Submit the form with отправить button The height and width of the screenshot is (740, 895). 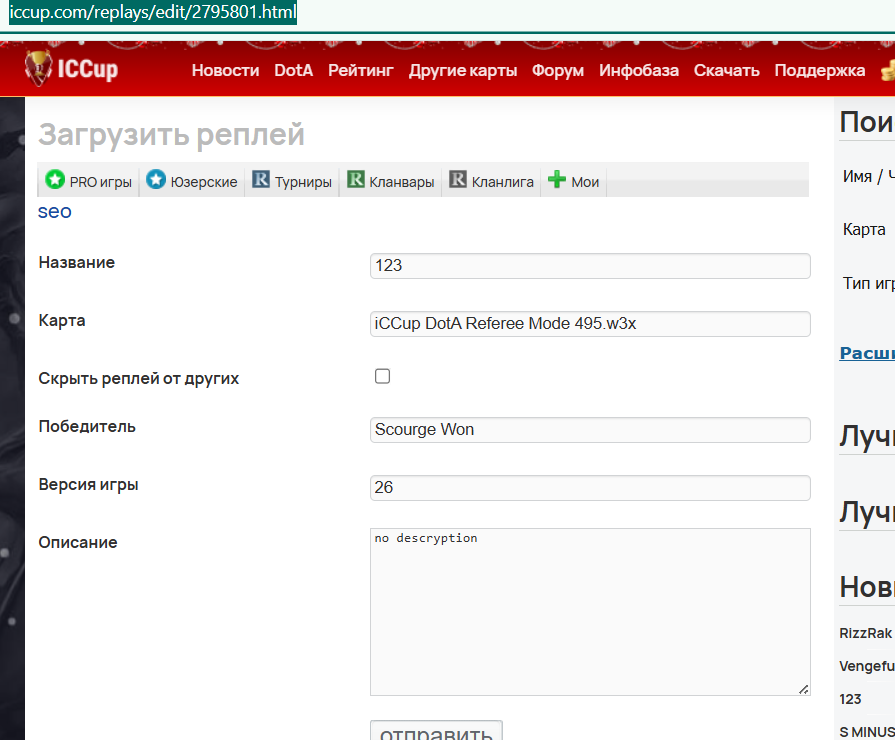pyautogui.click(x=436, y=731)
